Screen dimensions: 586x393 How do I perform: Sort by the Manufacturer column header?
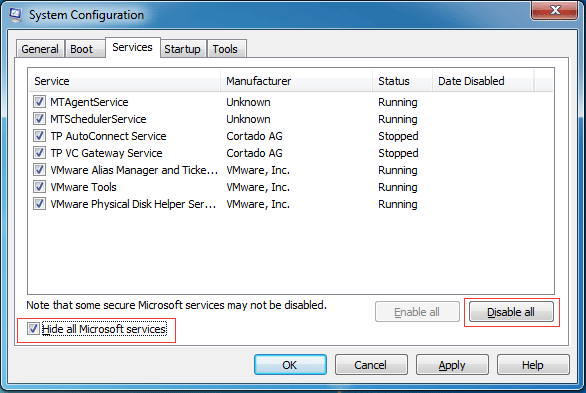click(296, 81)
